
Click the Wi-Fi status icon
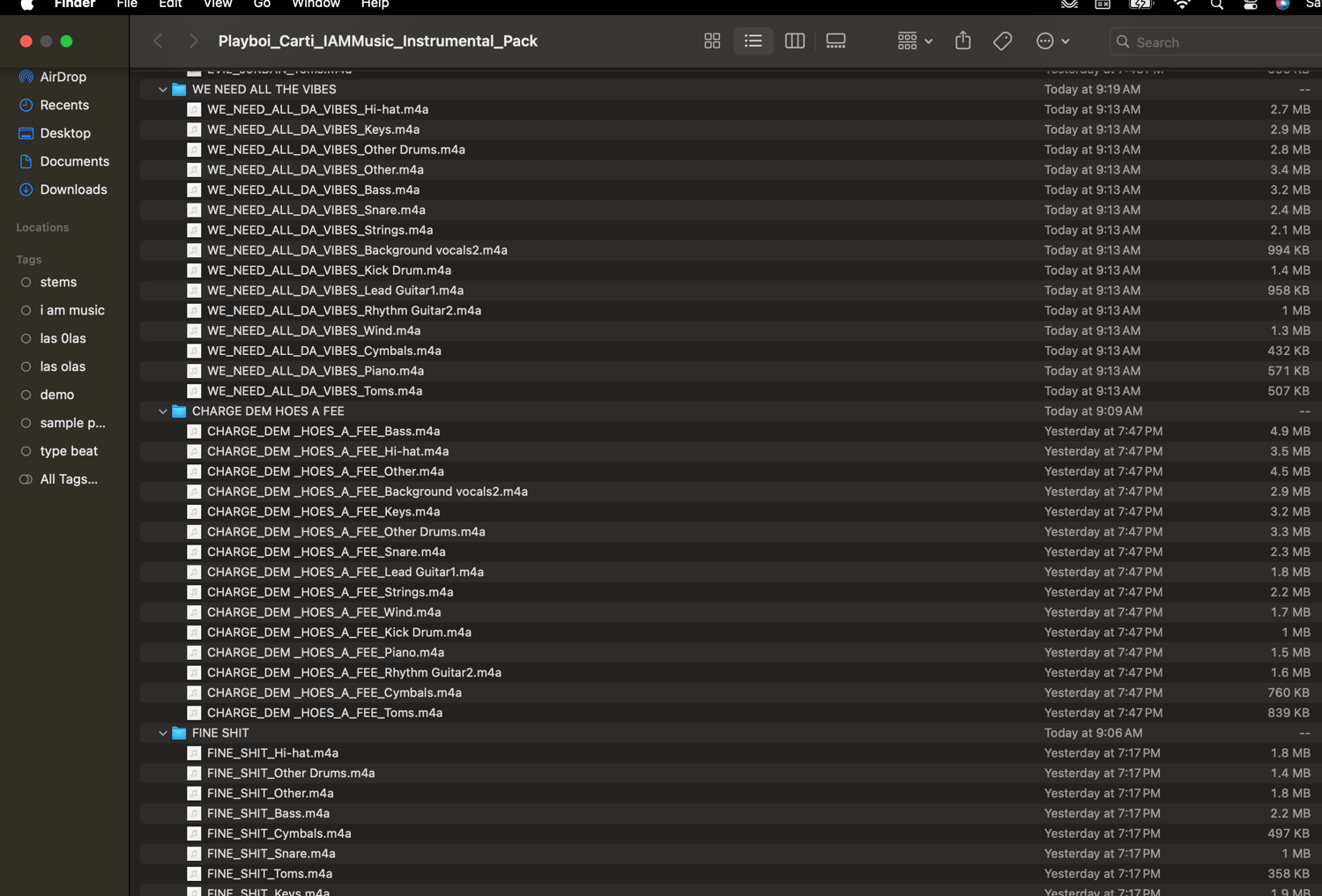(1182, 4)
